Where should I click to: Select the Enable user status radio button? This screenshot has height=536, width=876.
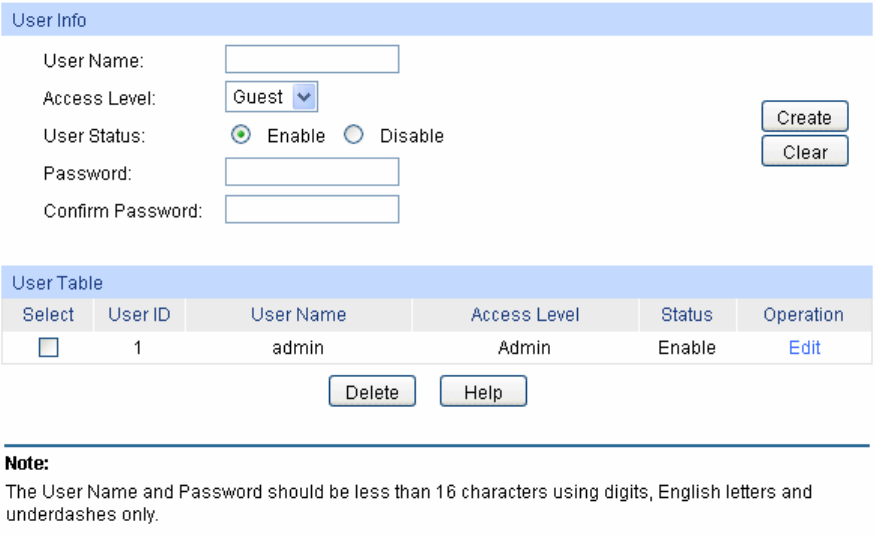(x=240, y=136)
